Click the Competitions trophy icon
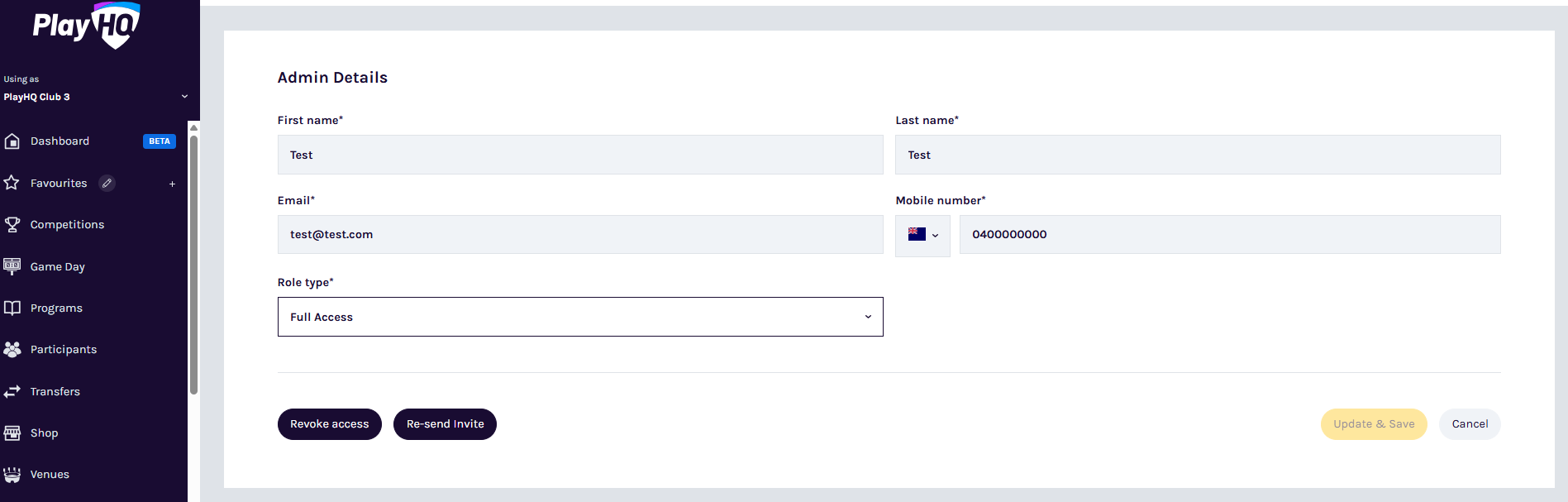The image size is (1568, 502). pyautogui.click(x=12, y=225)
